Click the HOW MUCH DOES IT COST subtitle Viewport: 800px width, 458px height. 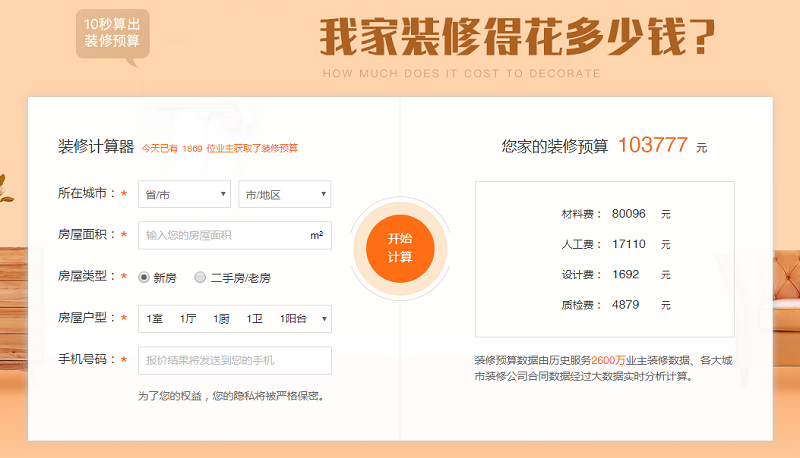461,73
